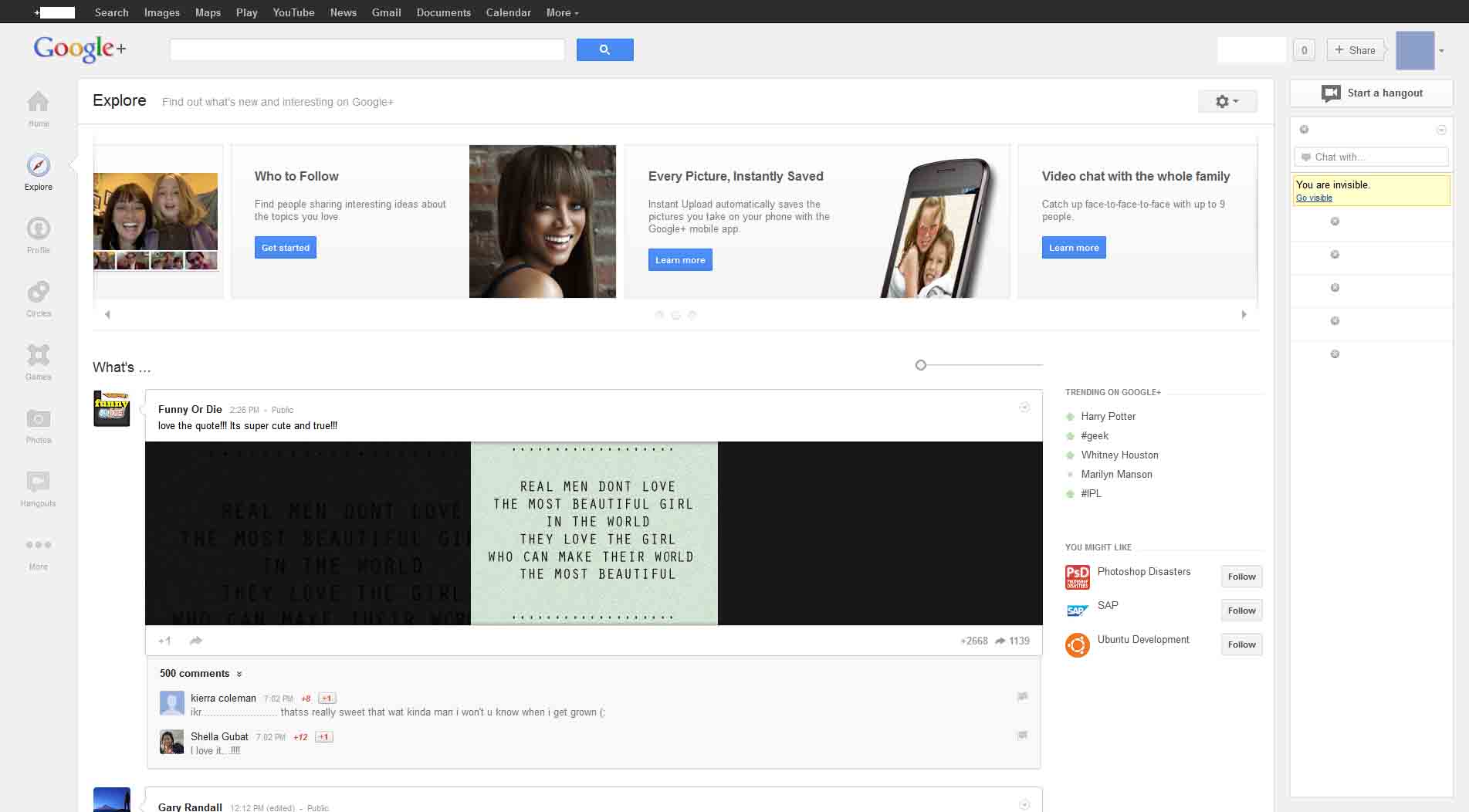Click the share arrow on Funny Or Die post

(196, 641)
